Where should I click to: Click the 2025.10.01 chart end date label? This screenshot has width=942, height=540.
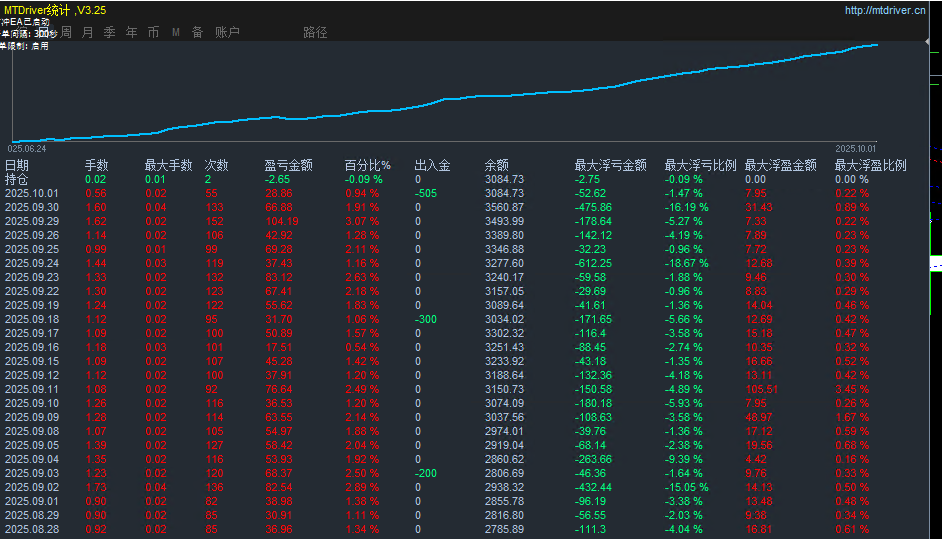click(855, 148)
